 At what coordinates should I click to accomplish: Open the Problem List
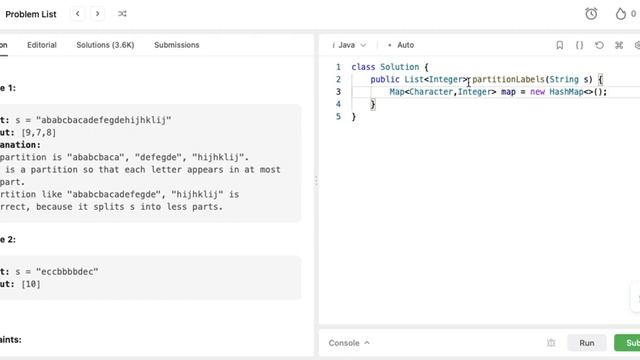pos(31,14)
